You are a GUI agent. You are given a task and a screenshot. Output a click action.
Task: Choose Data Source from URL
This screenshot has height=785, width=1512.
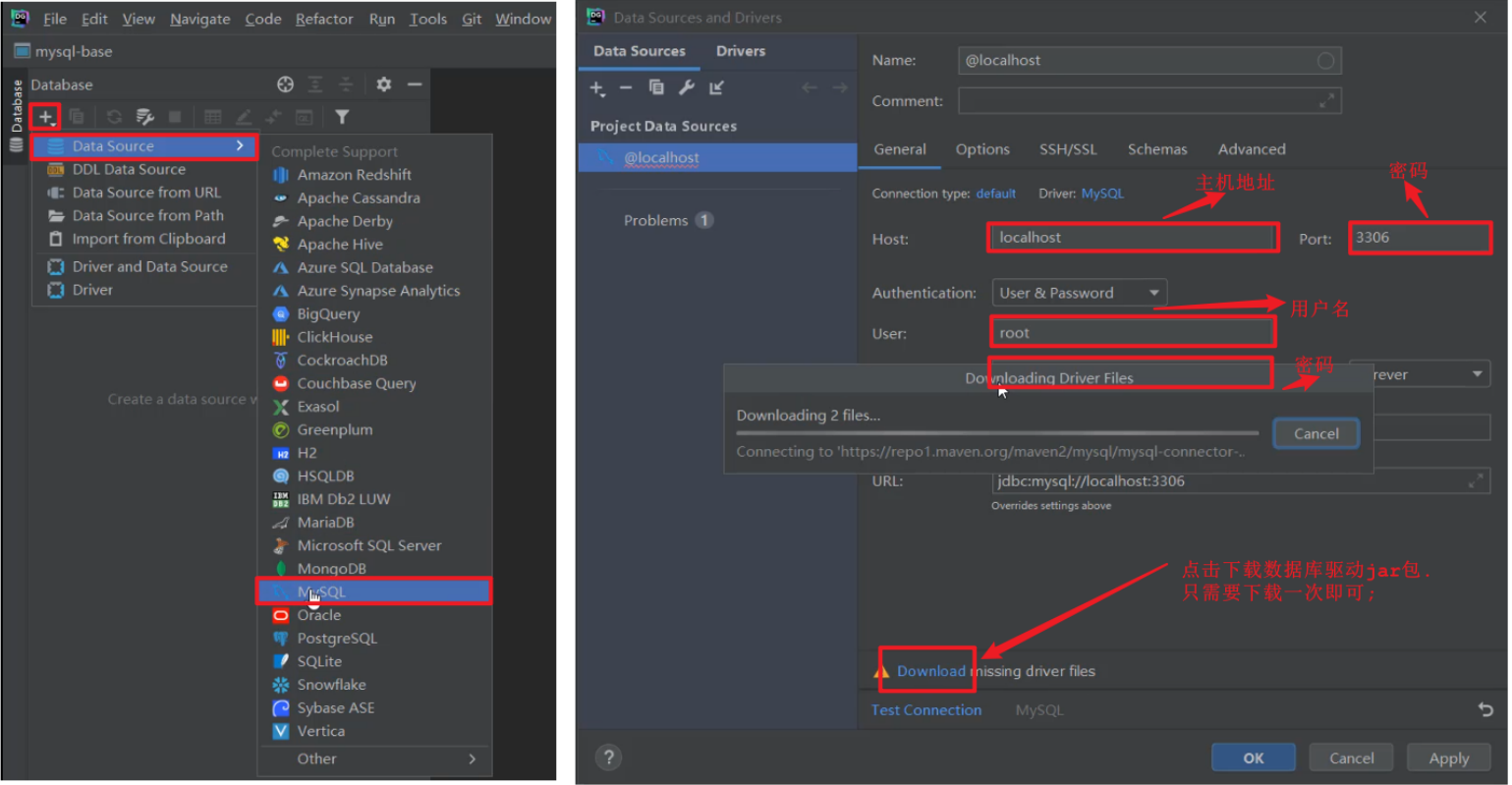tap(145, 193)
